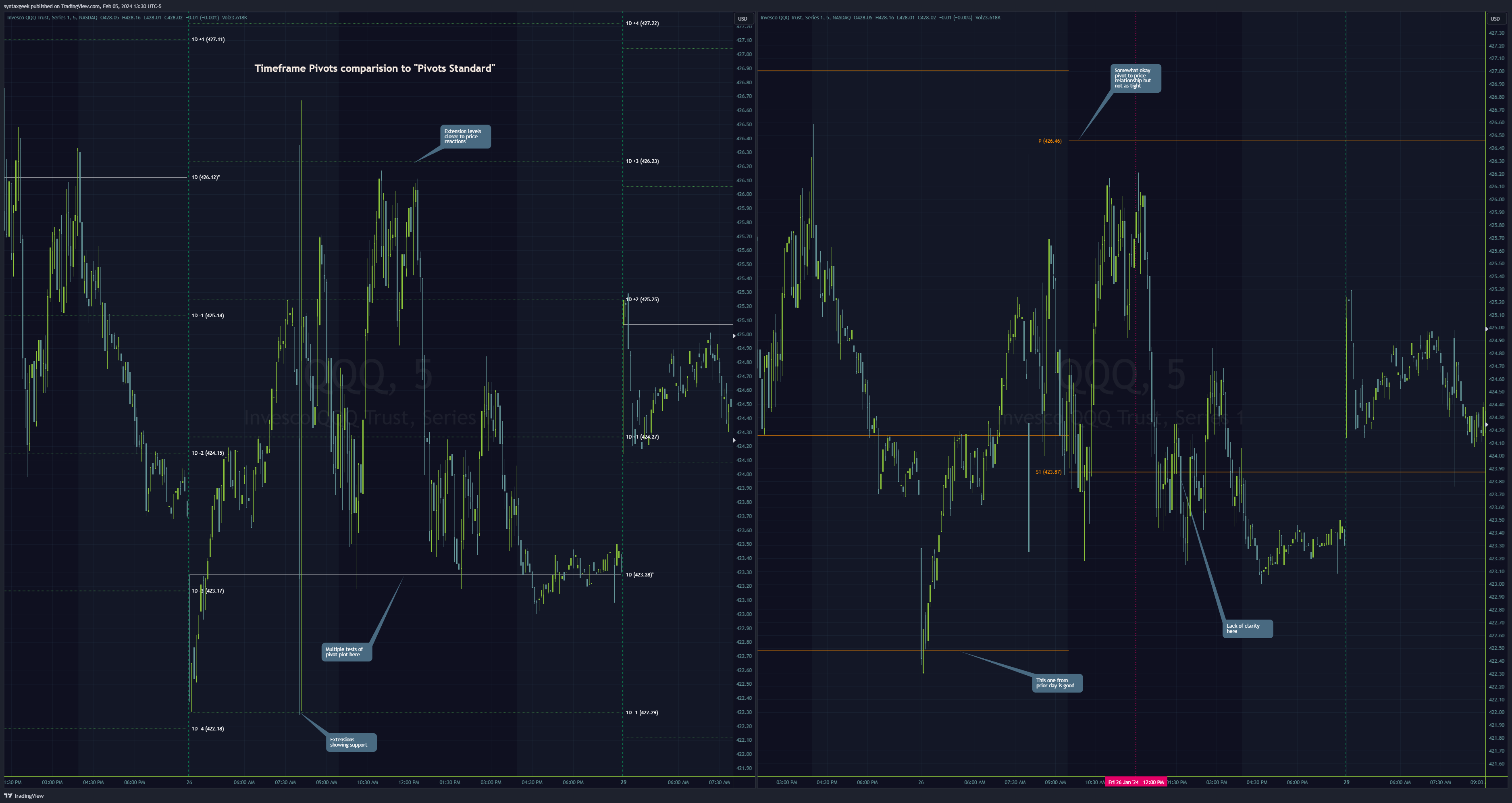Open the USD currency selector on right chart
This screenshot has height=803, width=1512.
pos(1495,19)
